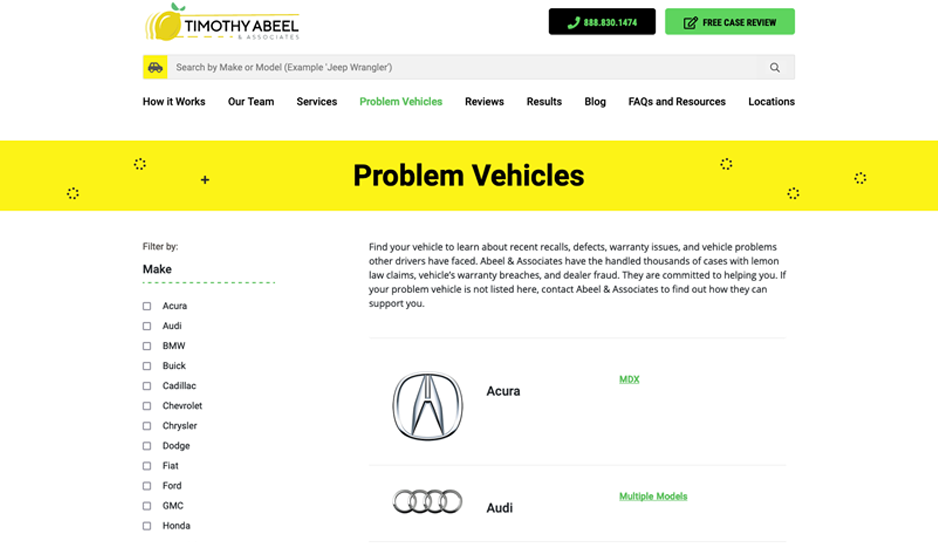The height and width of the screenshot is (548, 938).
Task: Check the Chrysler make checkbox
Action: tap(147, 426)
